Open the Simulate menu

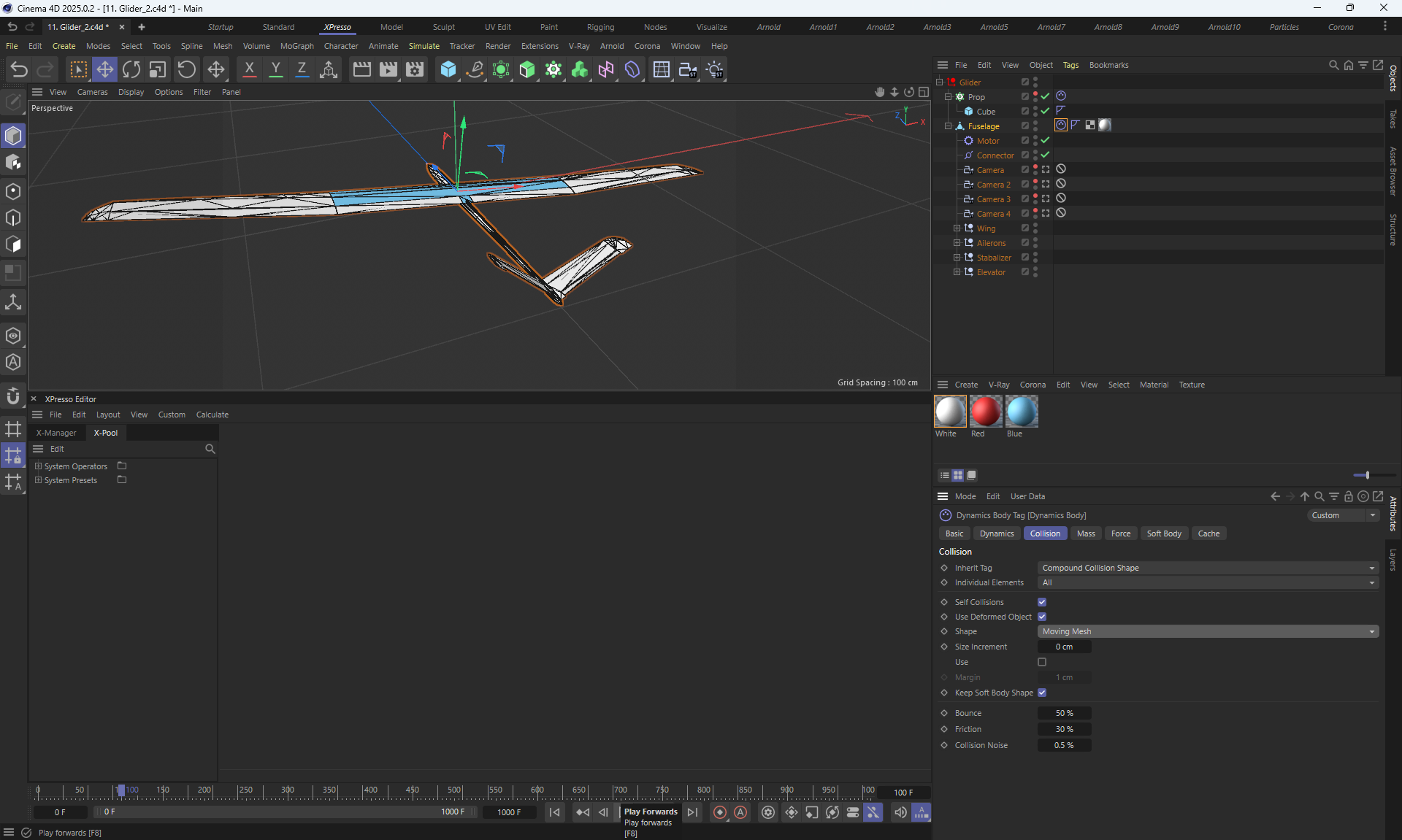pos(424,46)
